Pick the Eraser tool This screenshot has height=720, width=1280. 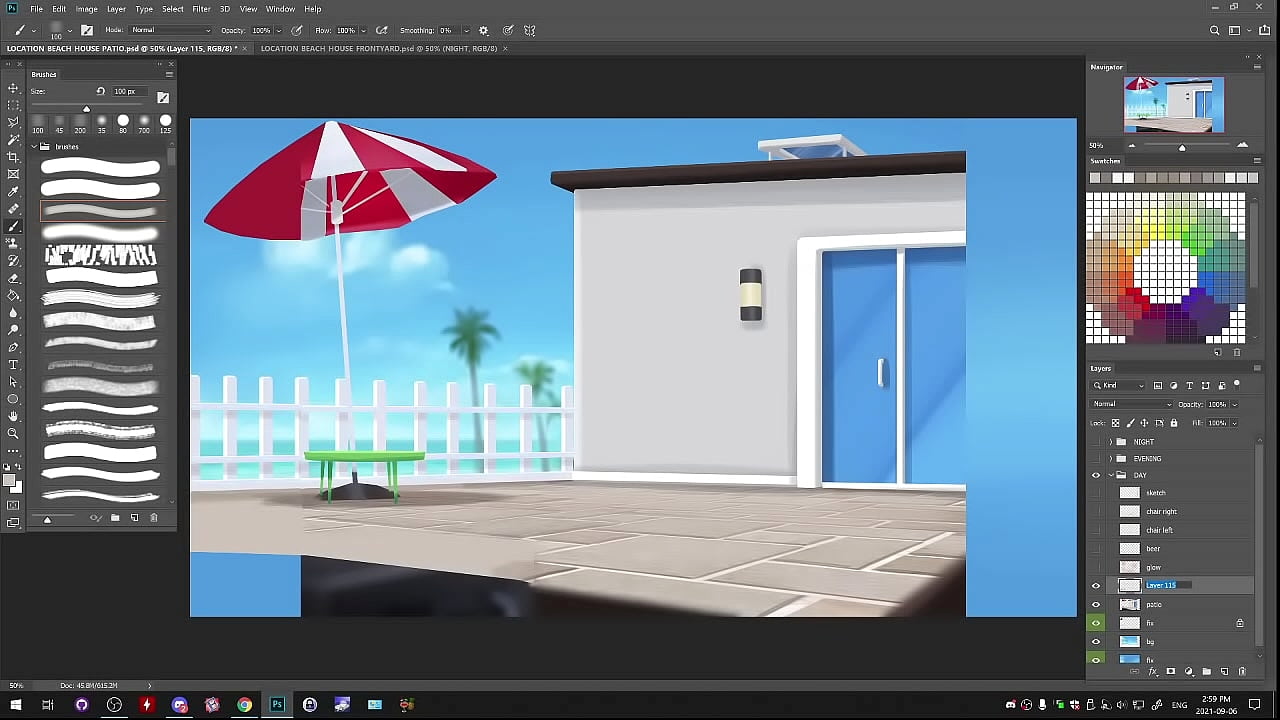(13, 278)
